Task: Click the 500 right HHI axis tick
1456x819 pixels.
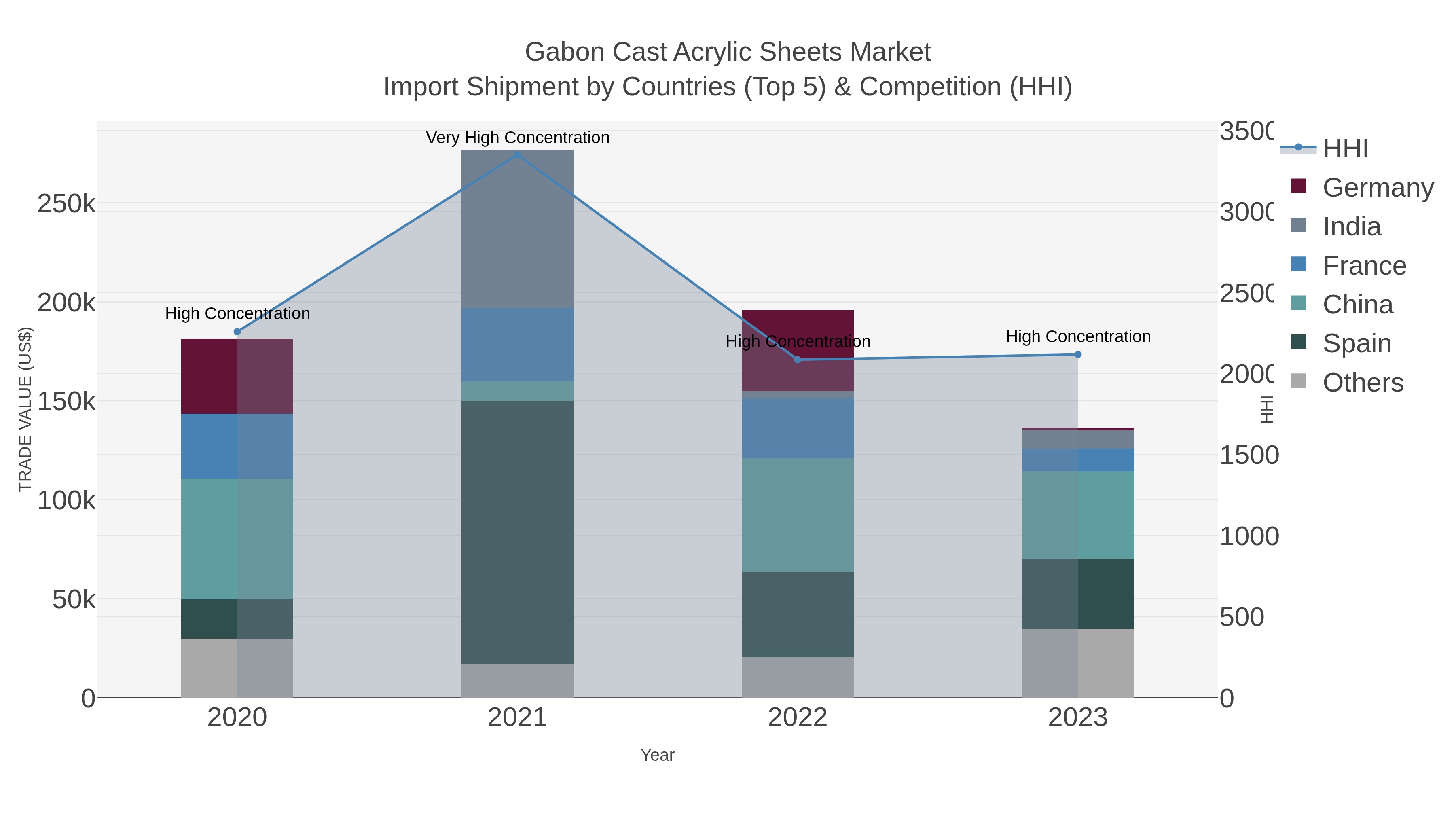Action: (x=1242, y=617)
